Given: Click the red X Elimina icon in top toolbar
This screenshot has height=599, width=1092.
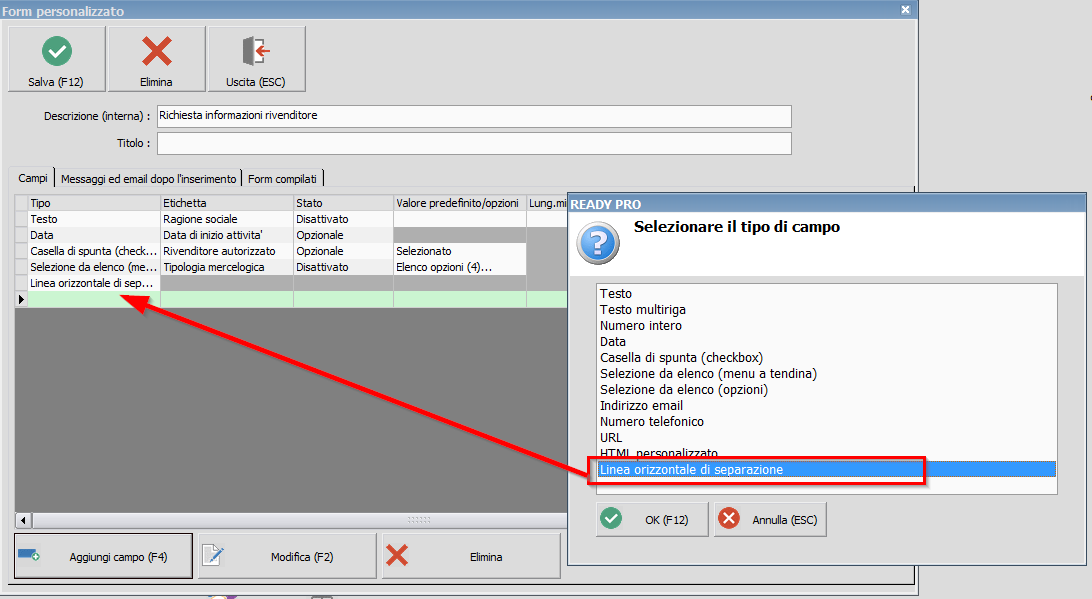Looking at the screenshot, I should click(156, 51).
